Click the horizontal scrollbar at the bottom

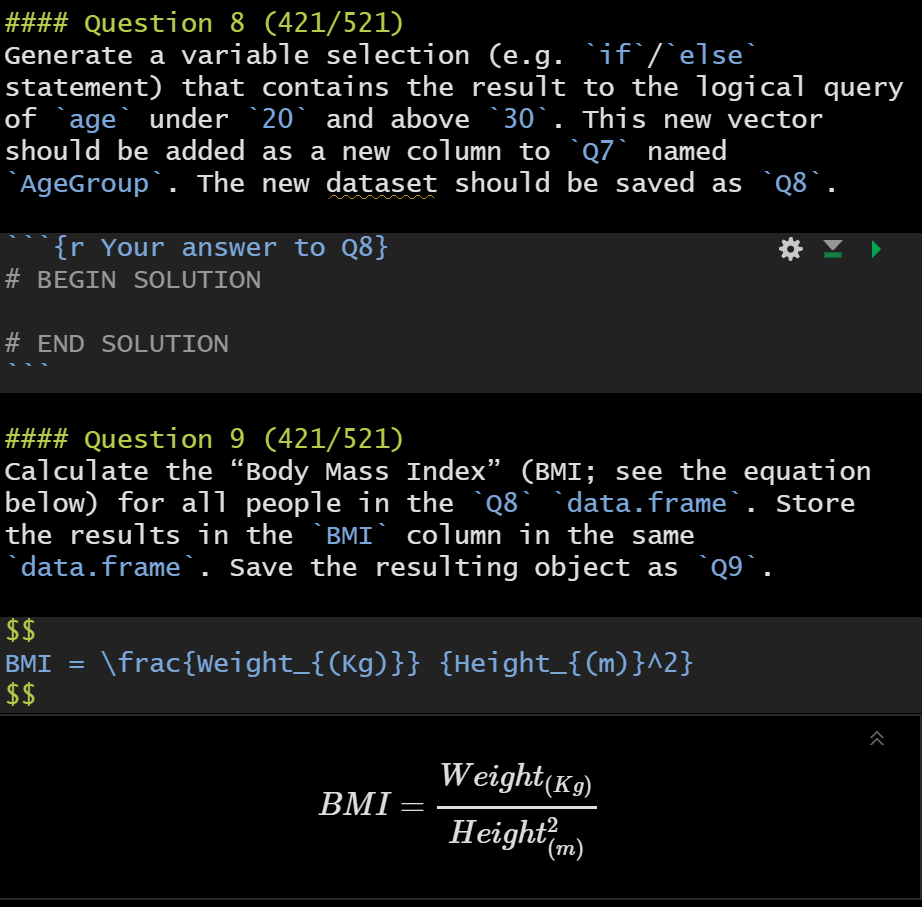(460, 901)
